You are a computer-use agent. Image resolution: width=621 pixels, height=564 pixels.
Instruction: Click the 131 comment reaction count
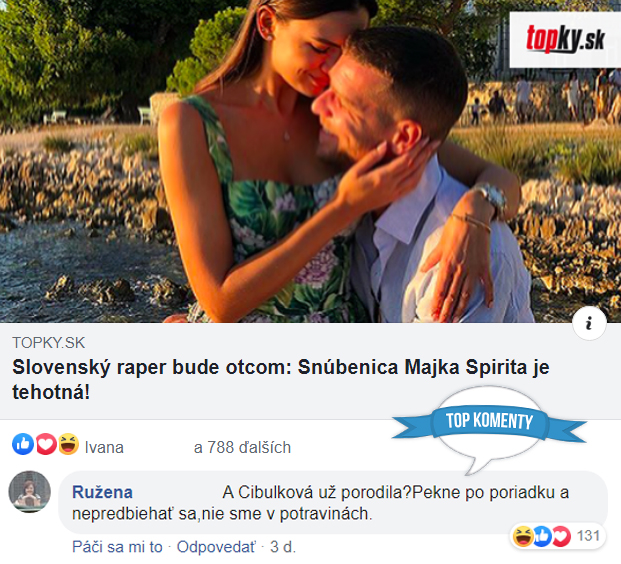point(589,536)
